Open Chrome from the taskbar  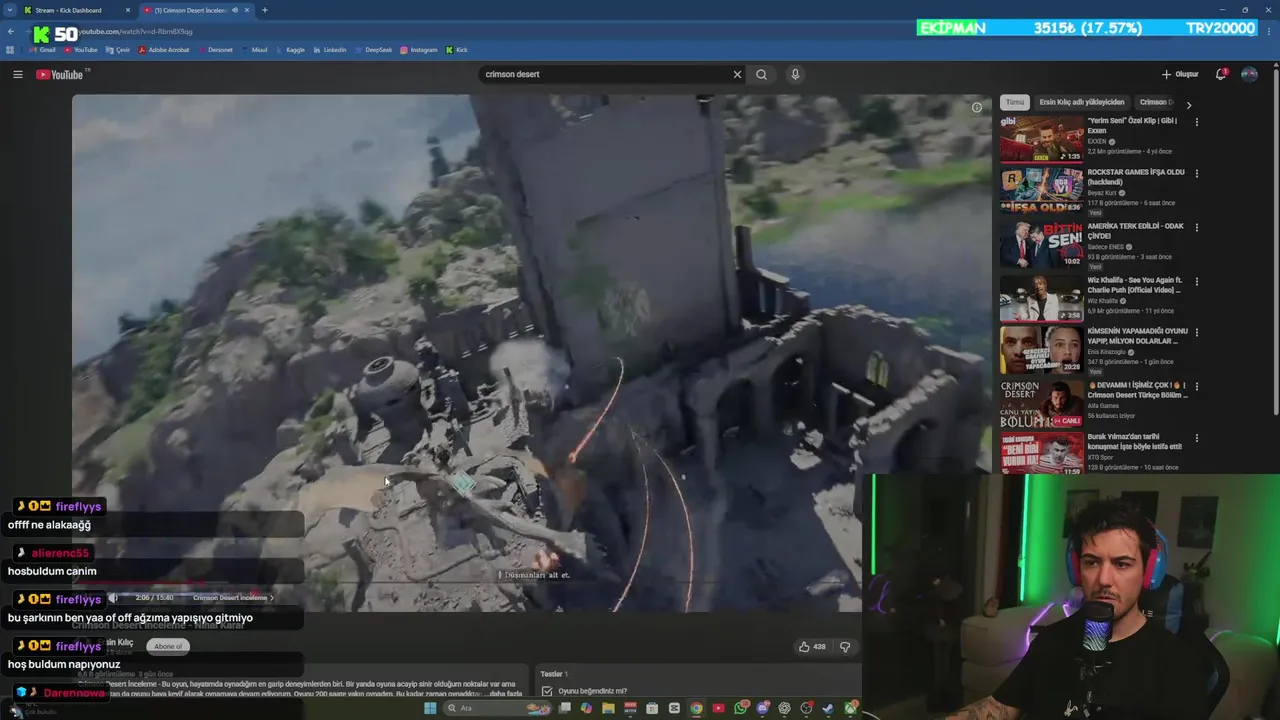(x=696, y=708)
